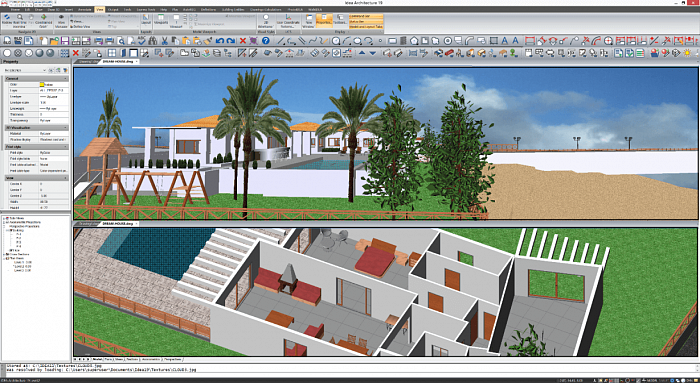Click the Redo arrow icon
This screenshot has height=383, width=700.
[x=230, y=41]
